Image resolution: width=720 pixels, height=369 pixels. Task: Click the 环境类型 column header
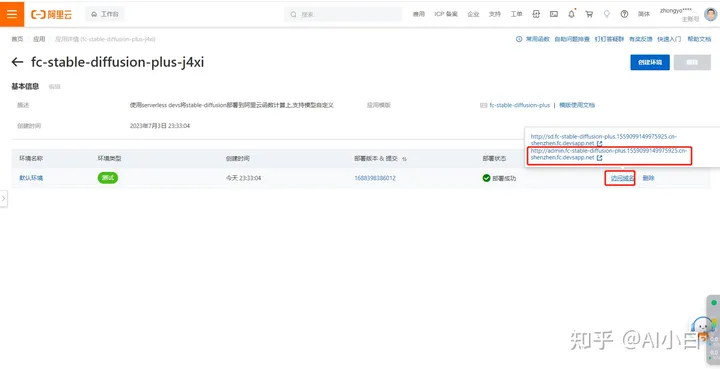[109, 158]
